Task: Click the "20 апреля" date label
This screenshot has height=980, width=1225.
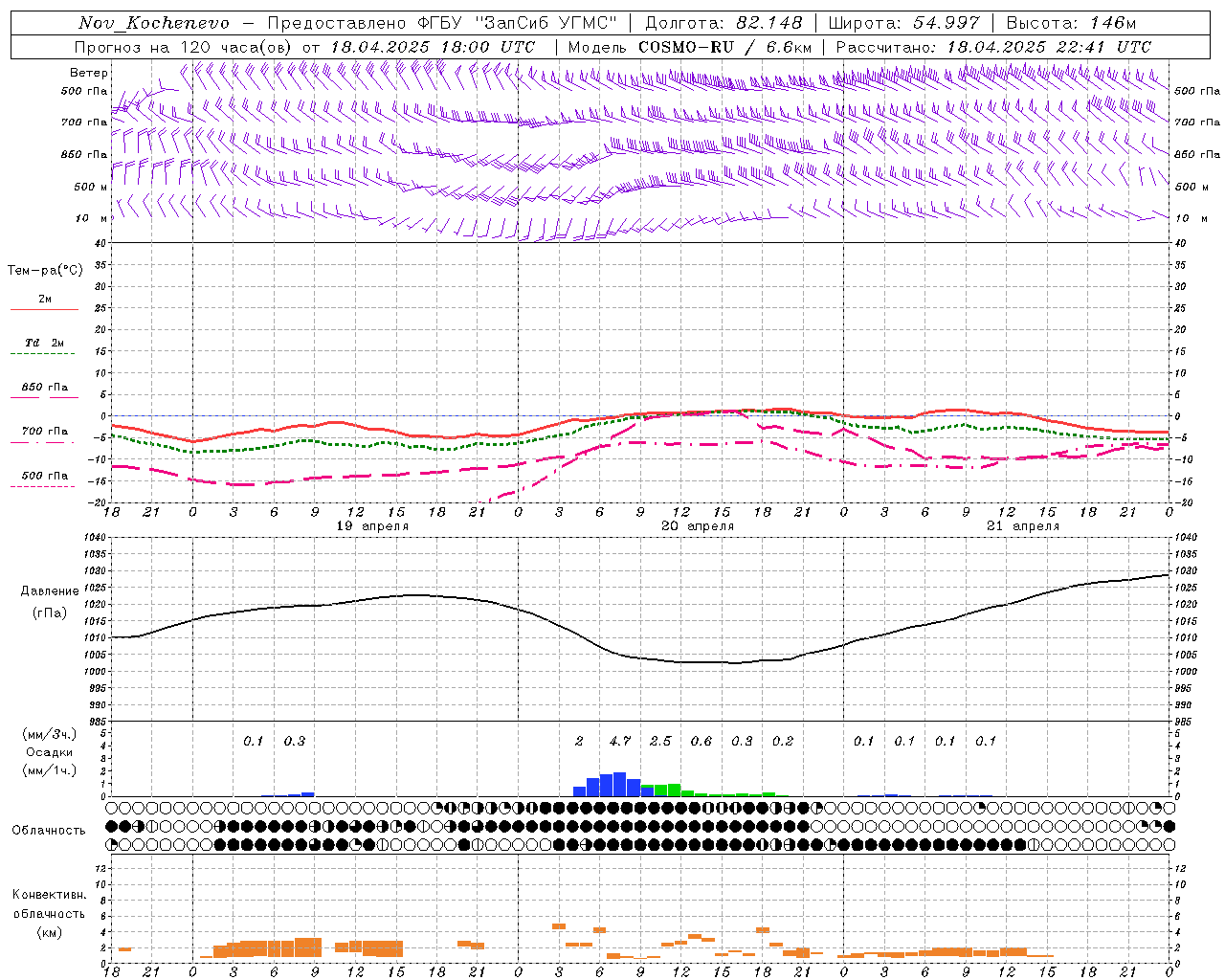Action: 698,526
